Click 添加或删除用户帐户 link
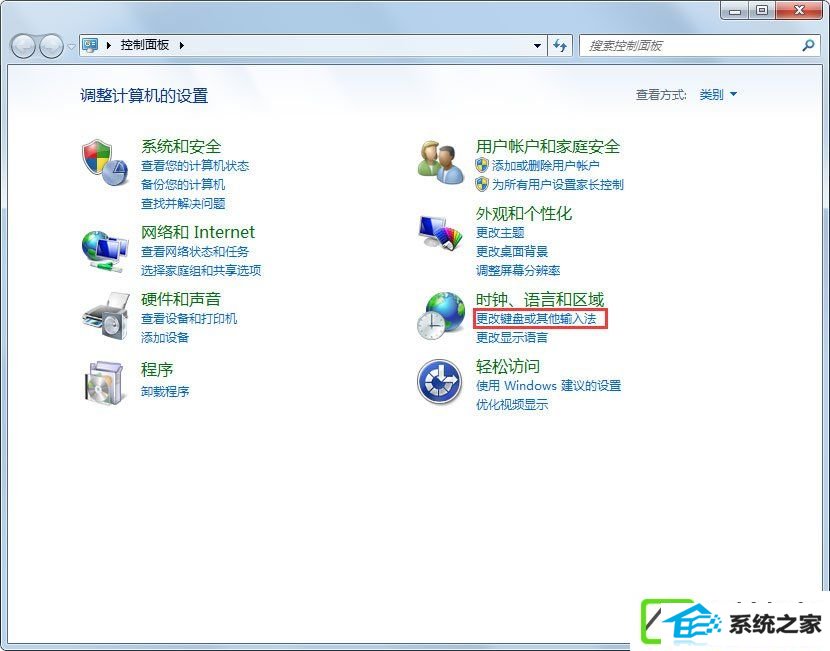 click(x=546, y=166)
